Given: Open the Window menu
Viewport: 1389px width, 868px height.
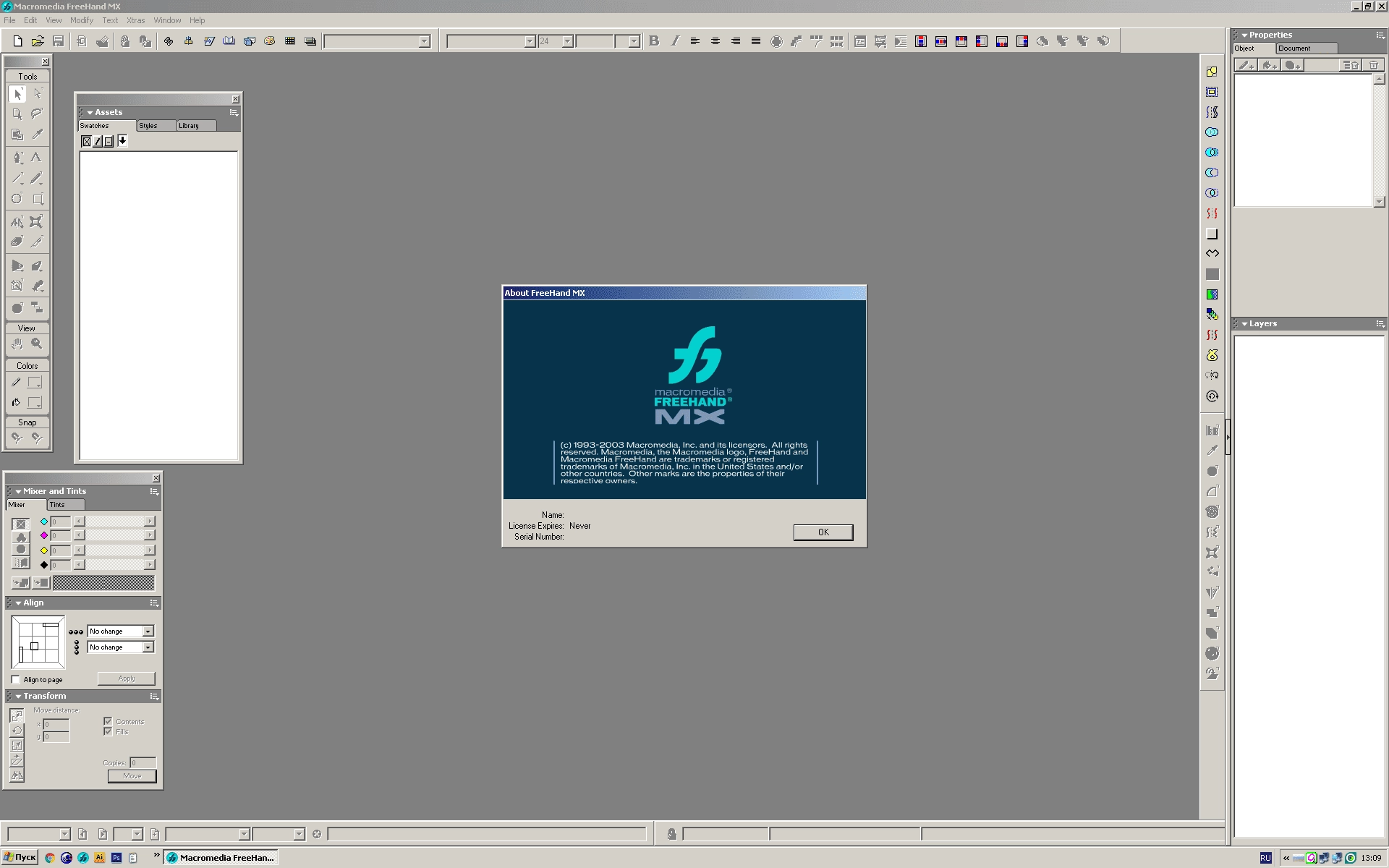Looking at the screenshot, I should coord(167,20).
